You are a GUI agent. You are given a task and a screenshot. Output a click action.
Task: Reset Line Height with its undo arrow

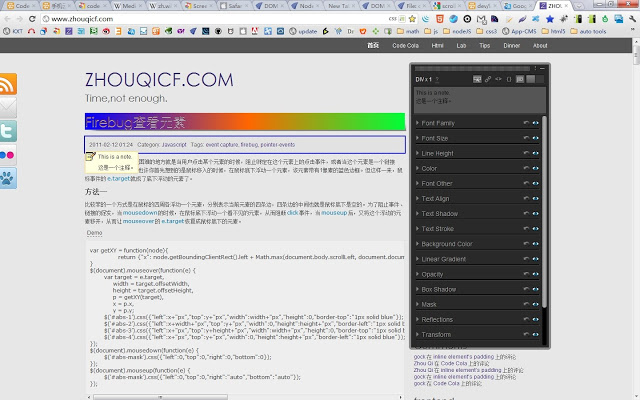[526, 153]
